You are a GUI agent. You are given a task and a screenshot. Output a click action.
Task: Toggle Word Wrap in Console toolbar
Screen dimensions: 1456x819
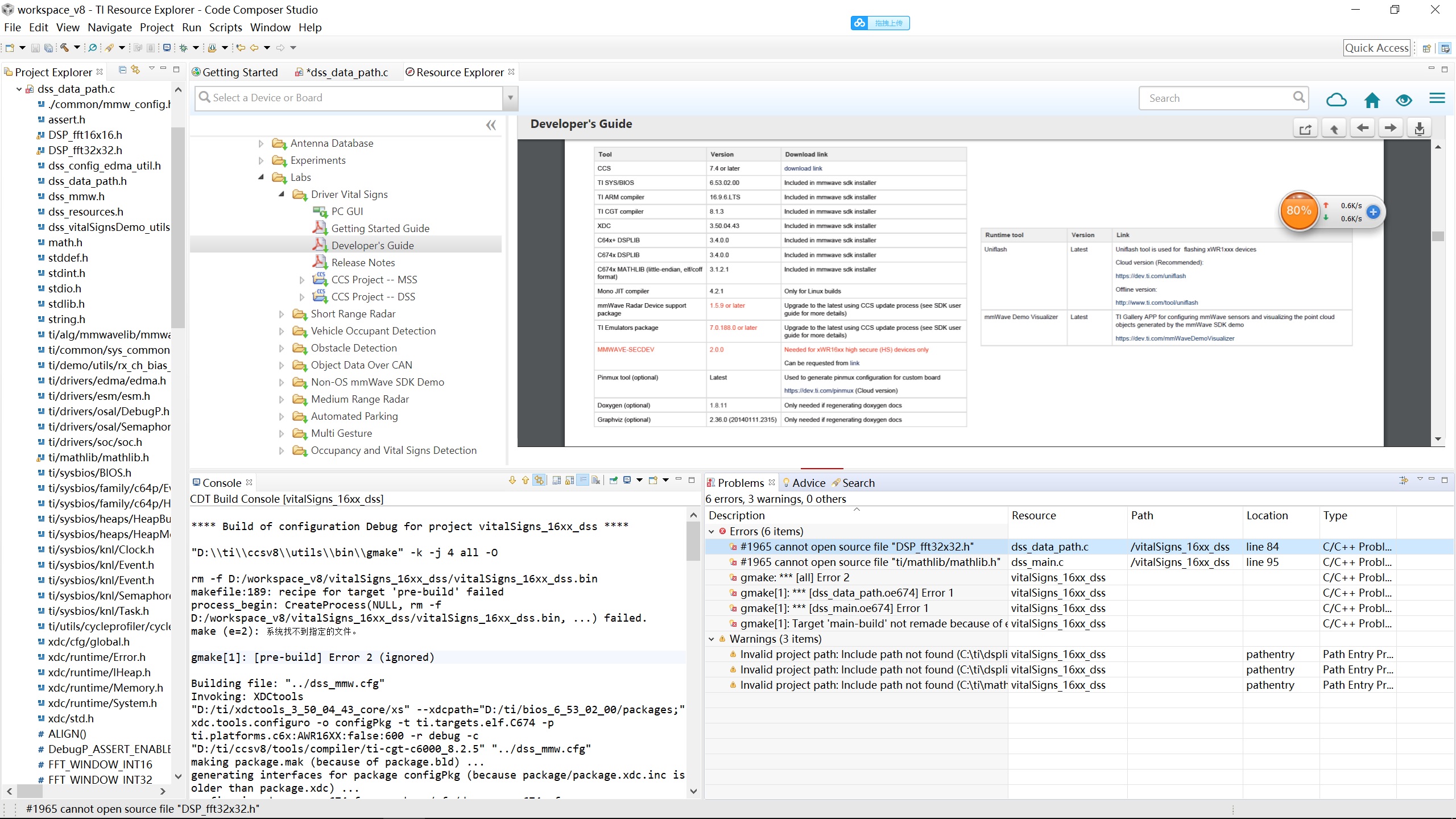click(x=582, y=481)
